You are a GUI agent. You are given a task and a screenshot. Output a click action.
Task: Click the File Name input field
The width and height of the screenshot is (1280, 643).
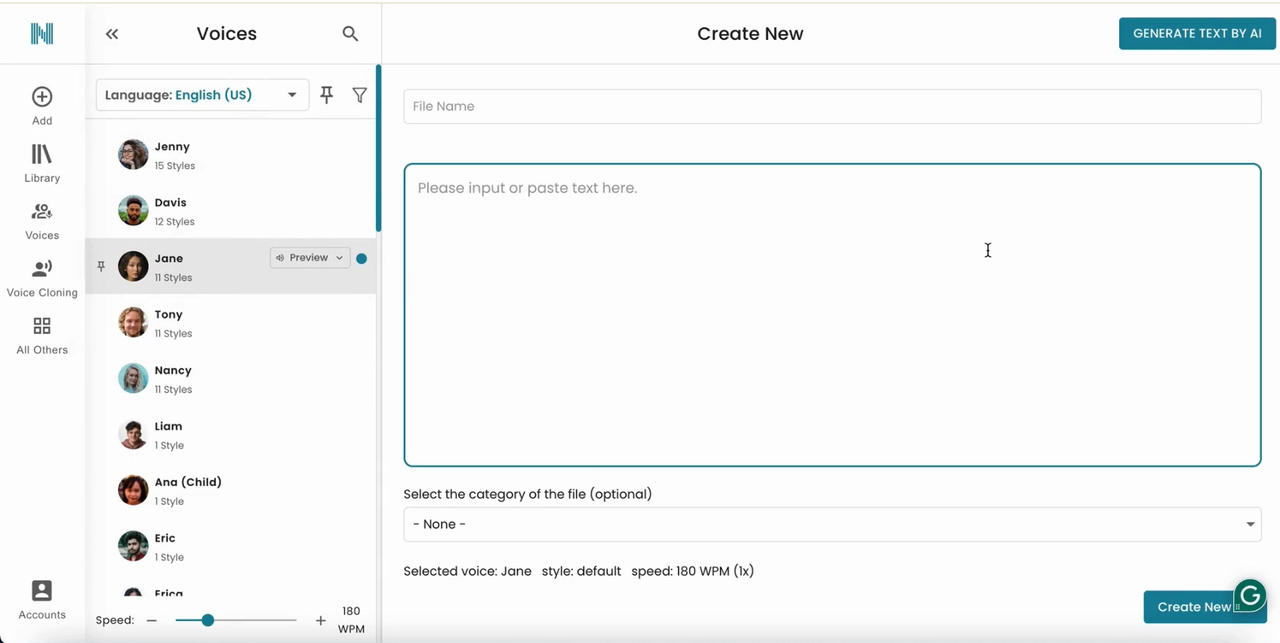tap(832, 106)
